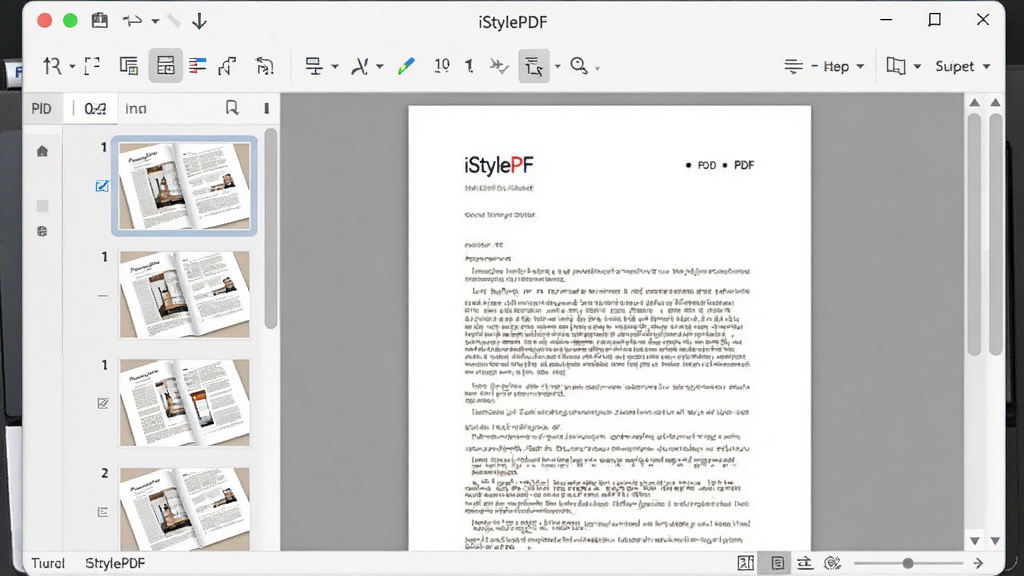Image resolution: width=1024 pixels, height=576 pixels.
Task: Click the duplicate pages icon
Action: tap(129, 66)
